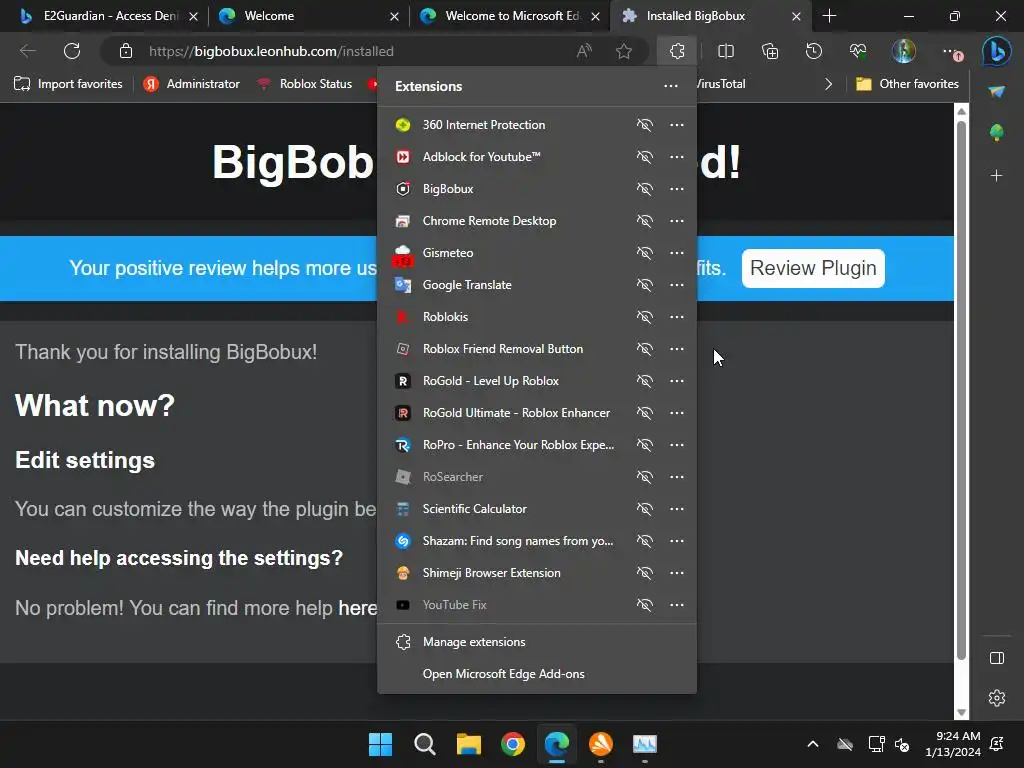Open File Explorer from taskbar
Screen dimensions: 1024x768
(469, 744)
